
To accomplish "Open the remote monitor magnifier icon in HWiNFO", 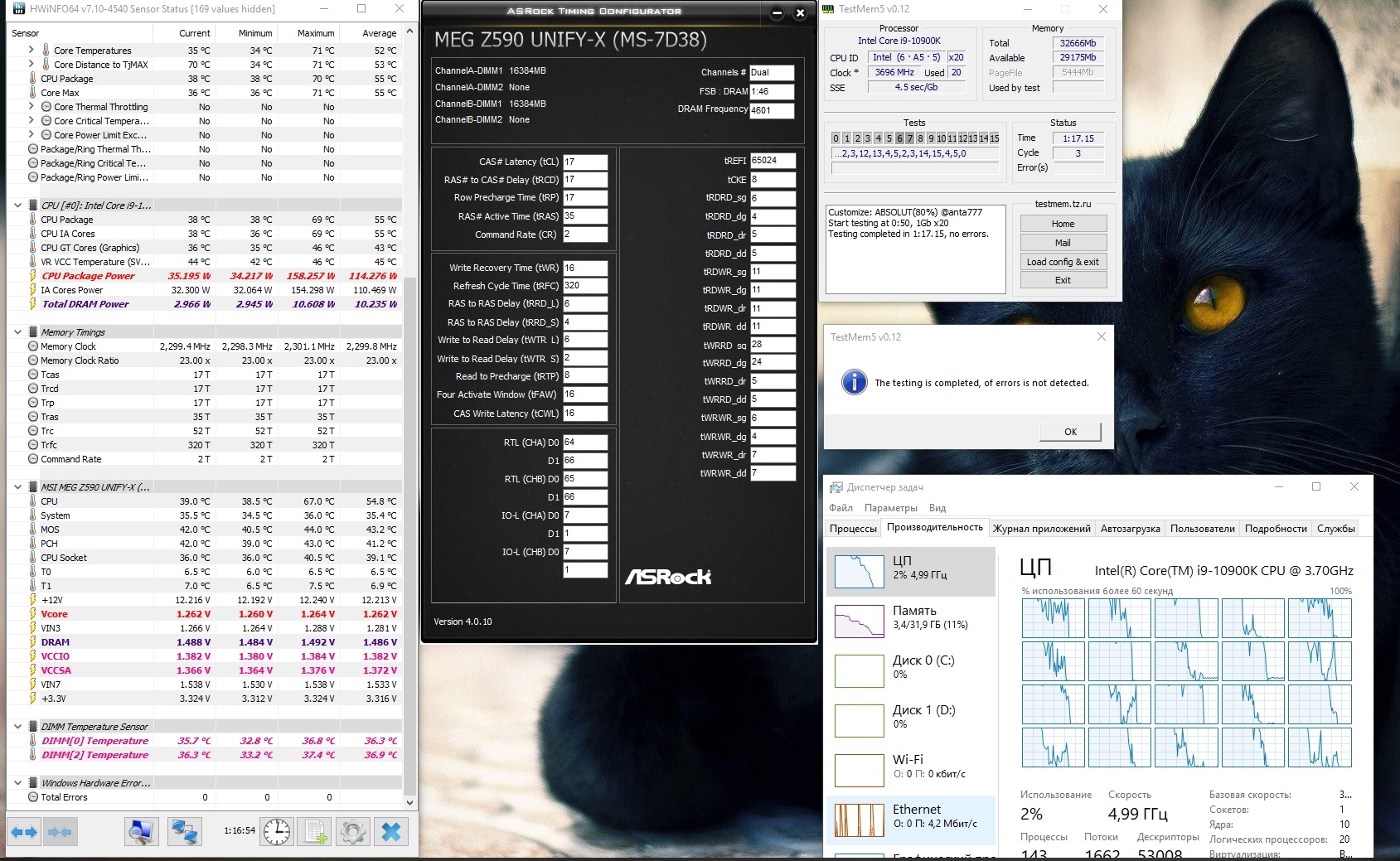I will click(142, 831).
